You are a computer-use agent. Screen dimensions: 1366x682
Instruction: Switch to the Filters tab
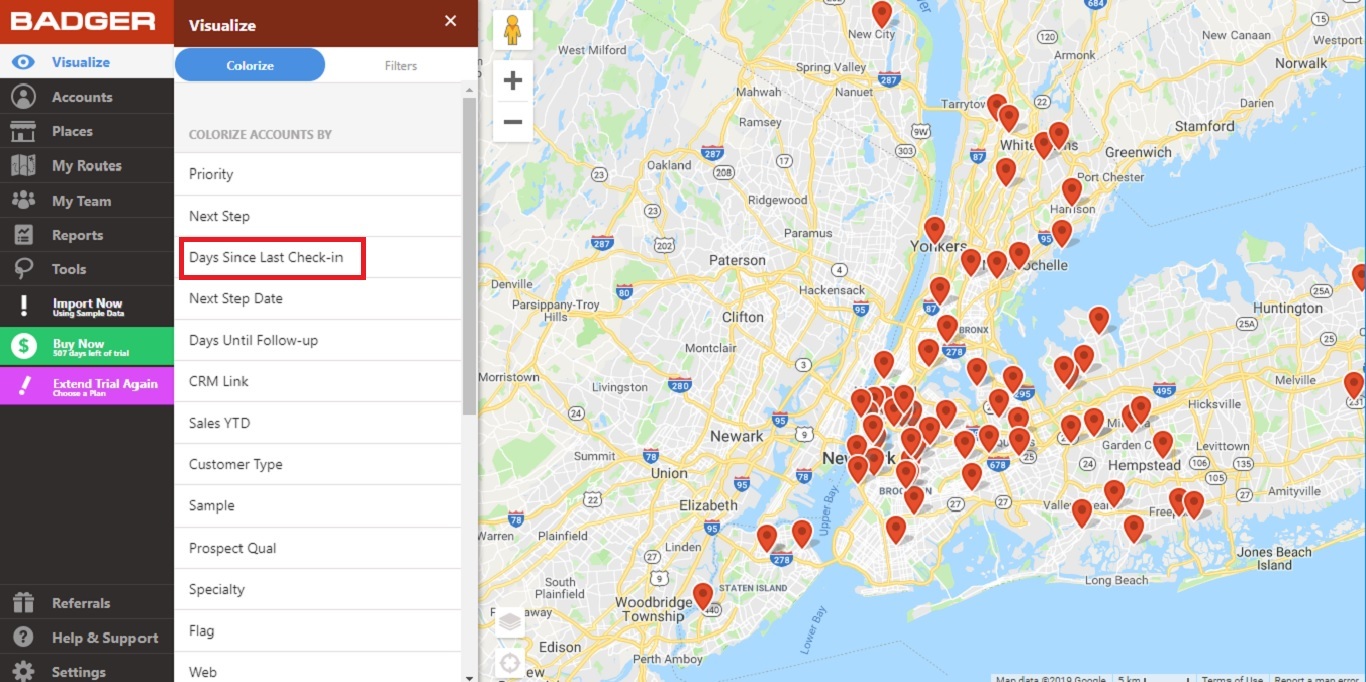pos(400,65)
